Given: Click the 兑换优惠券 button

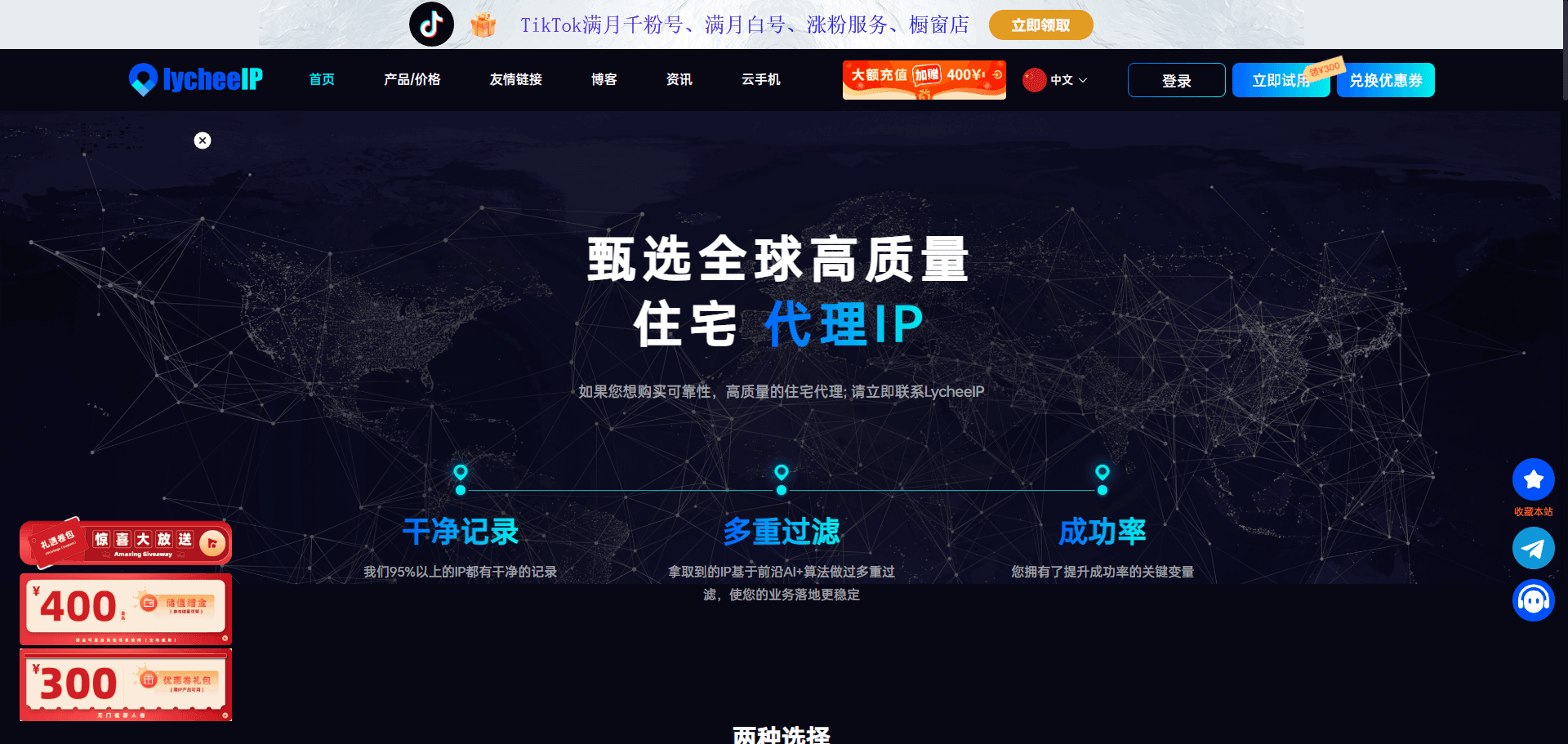Looking at the screenshot, I should [x=1385, y=80].
